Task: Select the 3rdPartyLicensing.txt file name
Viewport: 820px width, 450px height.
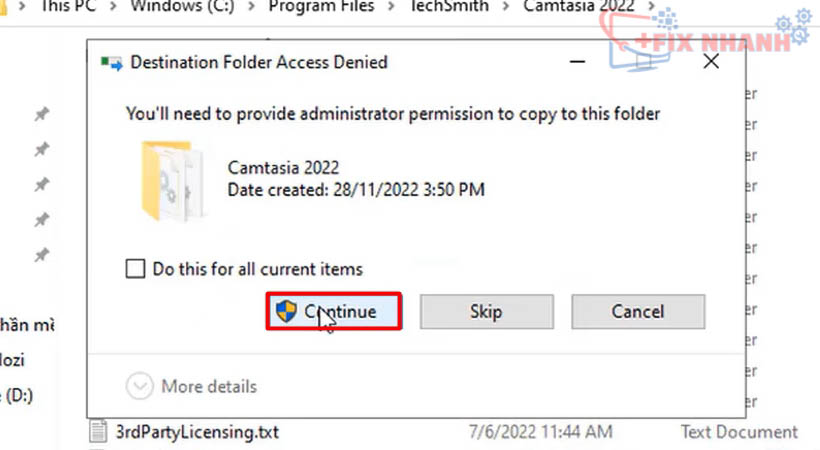Action: pyautogui.click(x=197, y=432)
